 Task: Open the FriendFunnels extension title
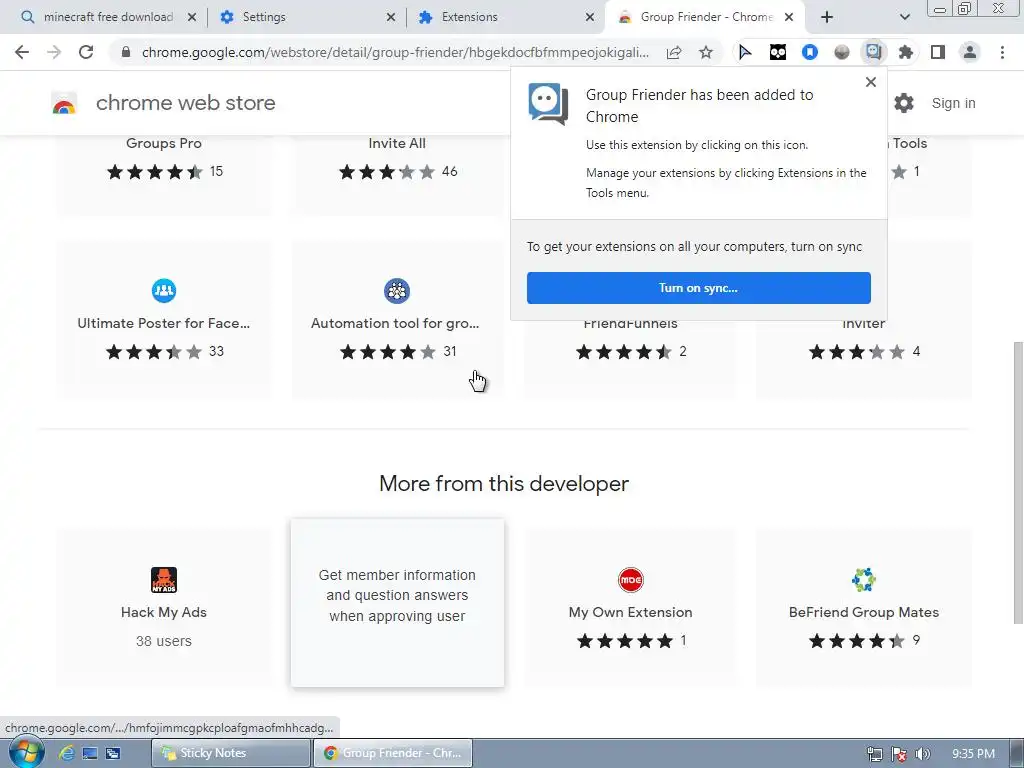pos(630,325)
